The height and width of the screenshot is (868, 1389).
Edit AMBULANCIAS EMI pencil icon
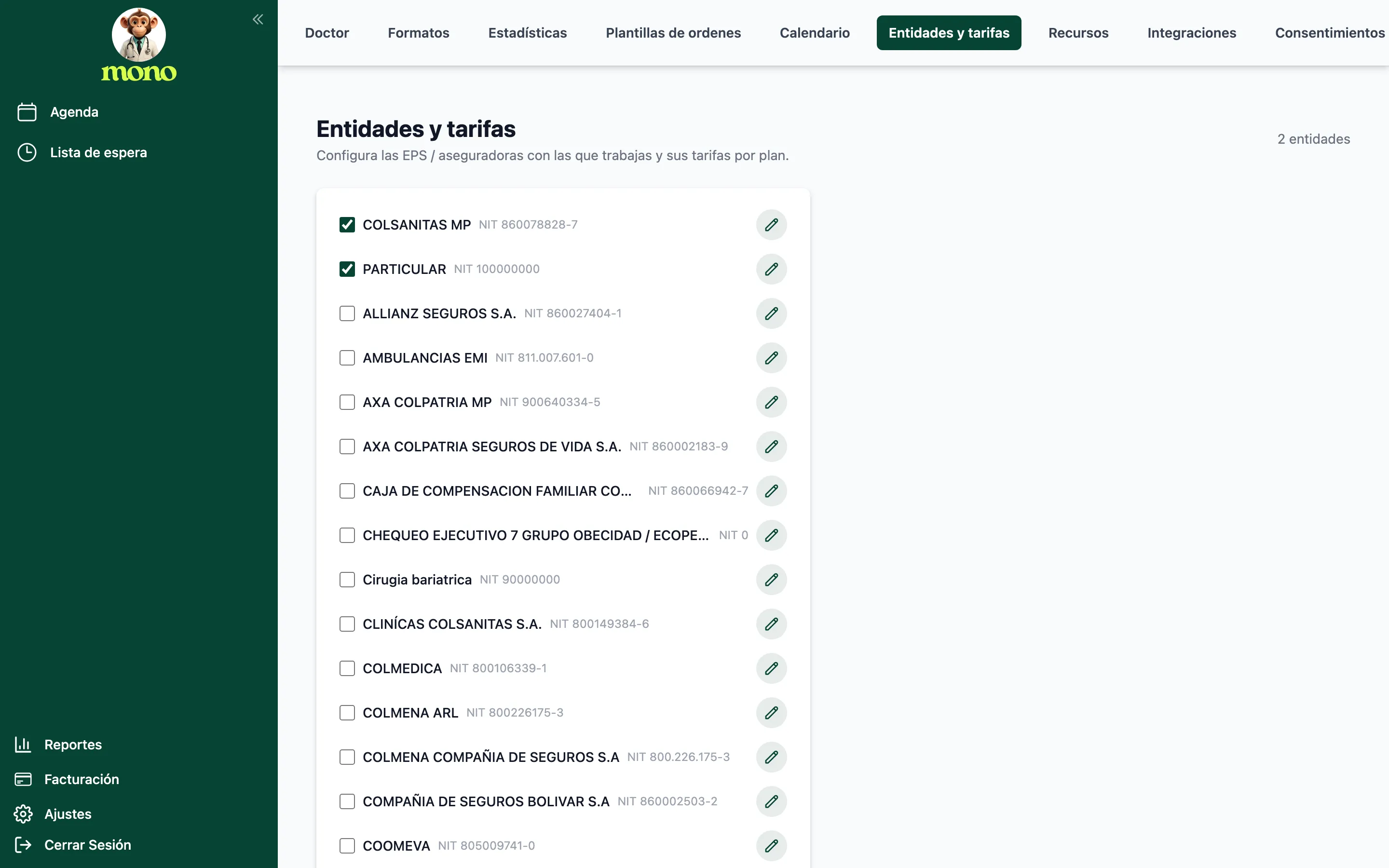tap(771, 358)
